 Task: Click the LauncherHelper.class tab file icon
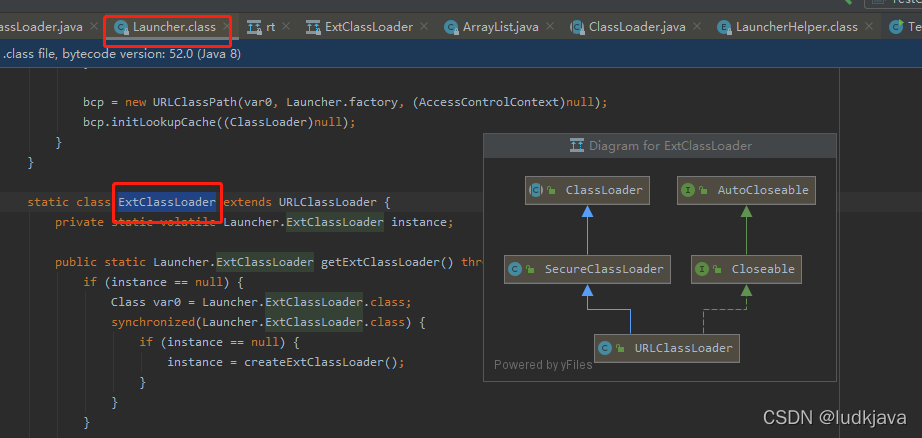pos(724,27)
